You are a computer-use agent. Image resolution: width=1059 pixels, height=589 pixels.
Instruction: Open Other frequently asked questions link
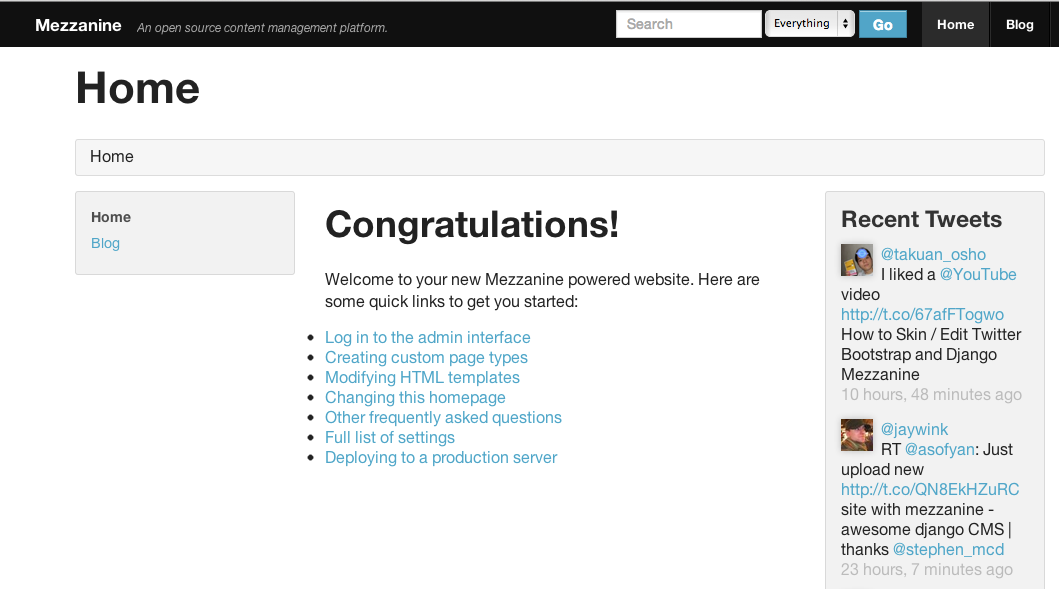pos(443,418)
